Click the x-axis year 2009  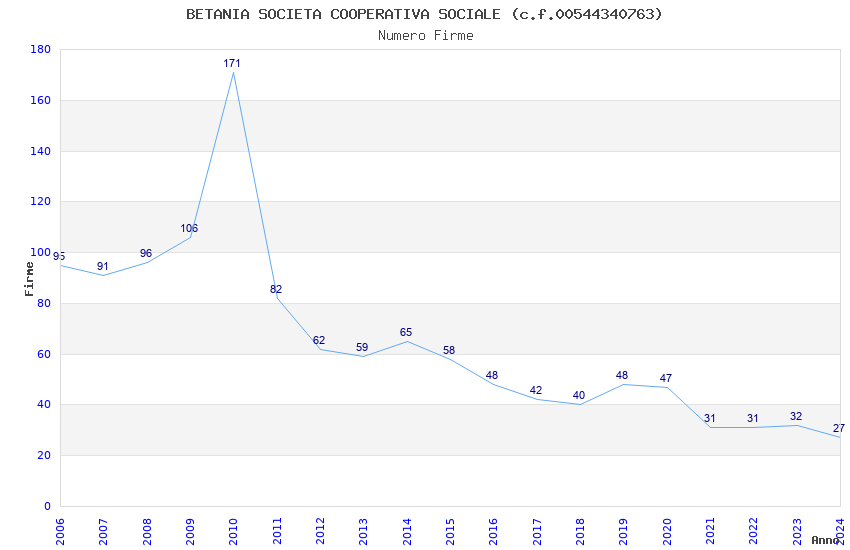pyautogui.click(x=190, y=532)
